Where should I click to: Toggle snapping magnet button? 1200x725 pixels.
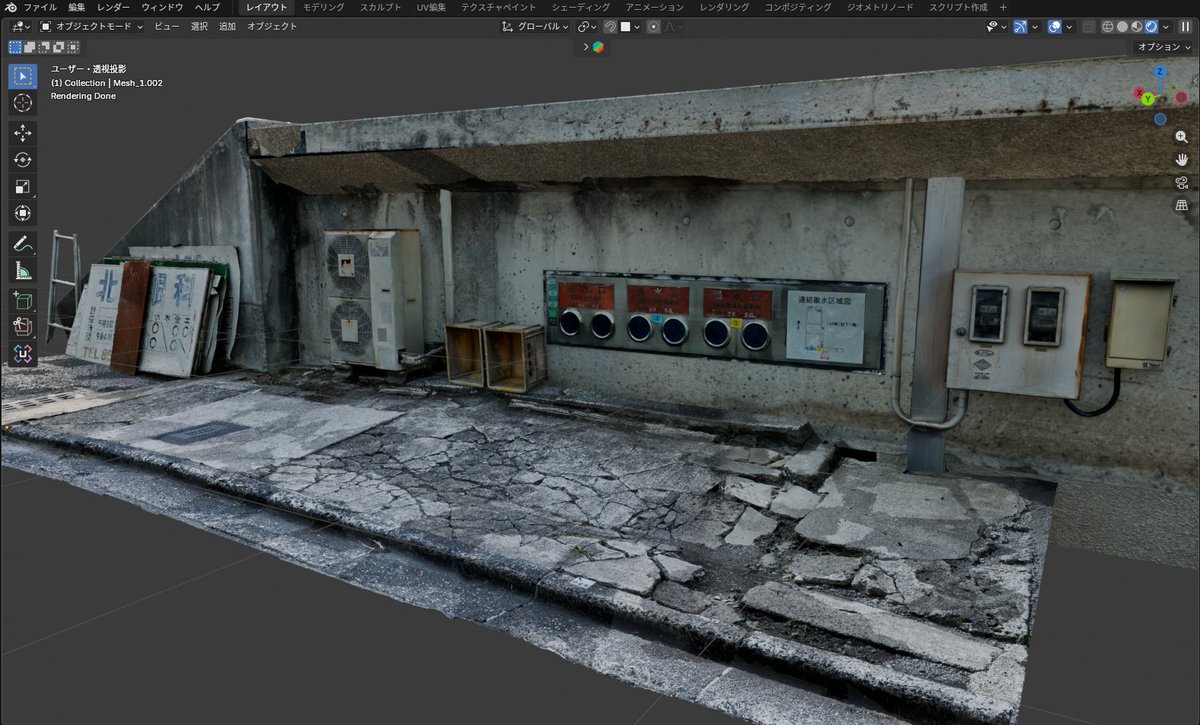coord(610,27)
